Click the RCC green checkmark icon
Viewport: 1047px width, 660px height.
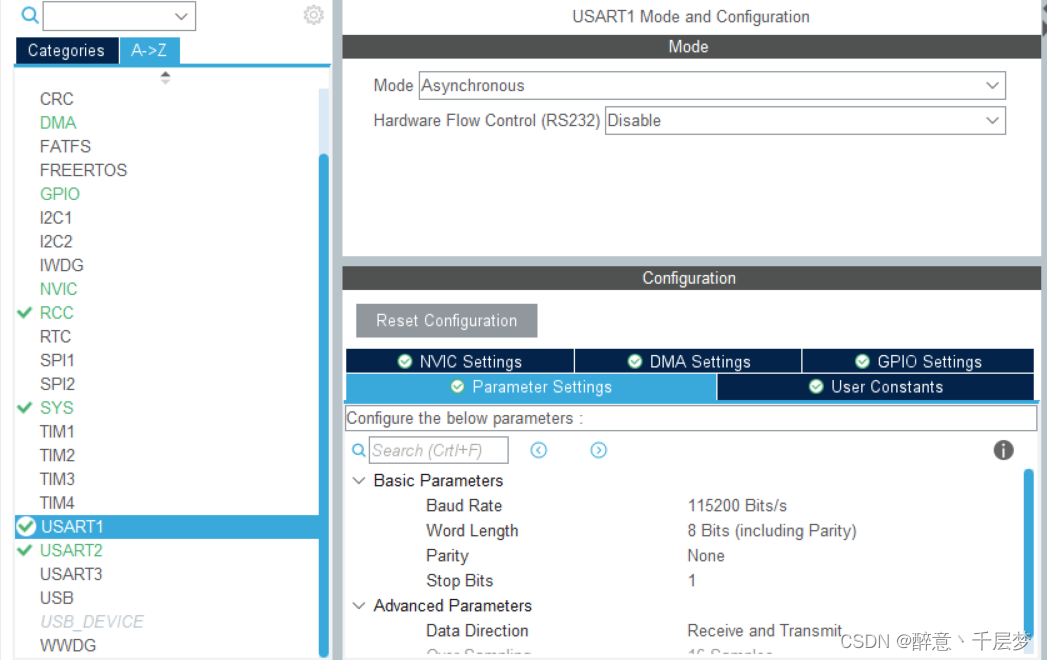pyautogui.click(x=25, y=313)
